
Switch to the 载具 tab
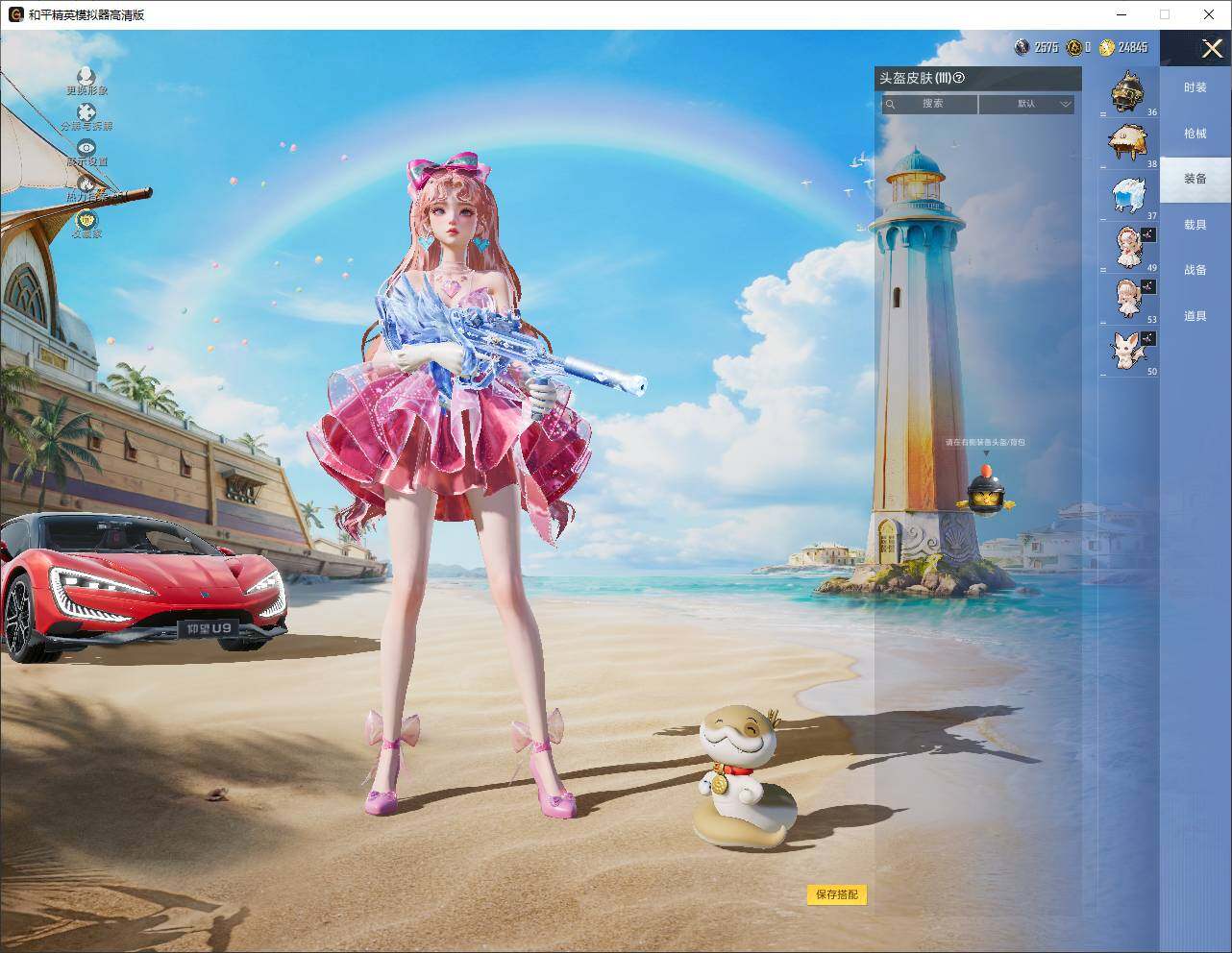(1195, 225)
